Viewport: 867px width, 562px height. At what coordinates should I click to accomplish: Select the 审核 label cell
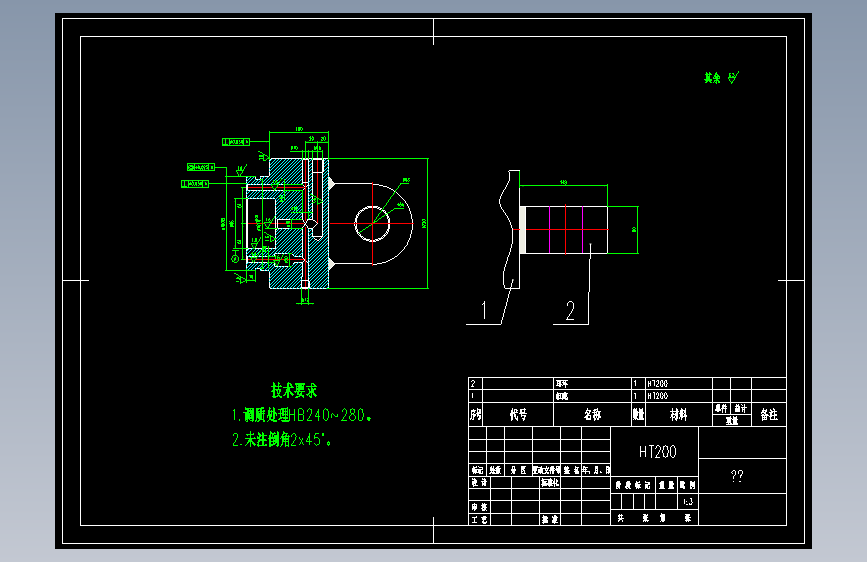(x=479, y=507)
